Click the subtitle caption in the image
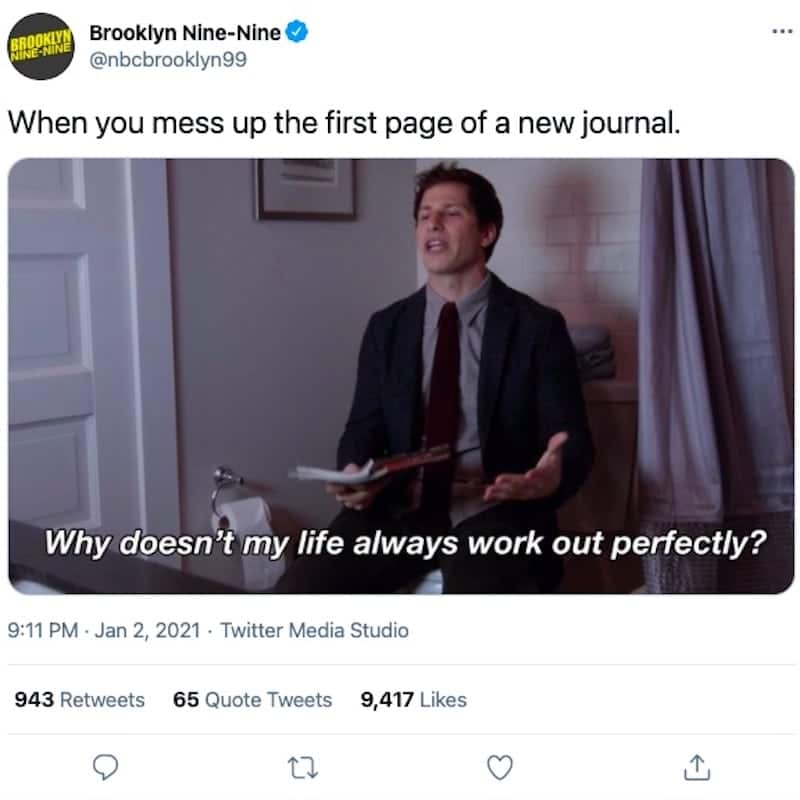 (406, 542)
